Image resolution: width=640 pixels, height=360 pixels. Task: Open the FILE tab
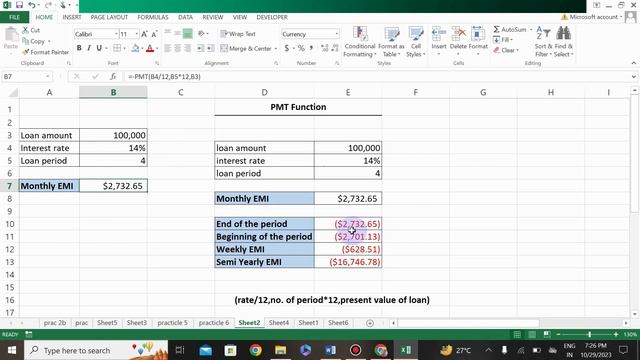pyautogui.click(x=14, y=17)
